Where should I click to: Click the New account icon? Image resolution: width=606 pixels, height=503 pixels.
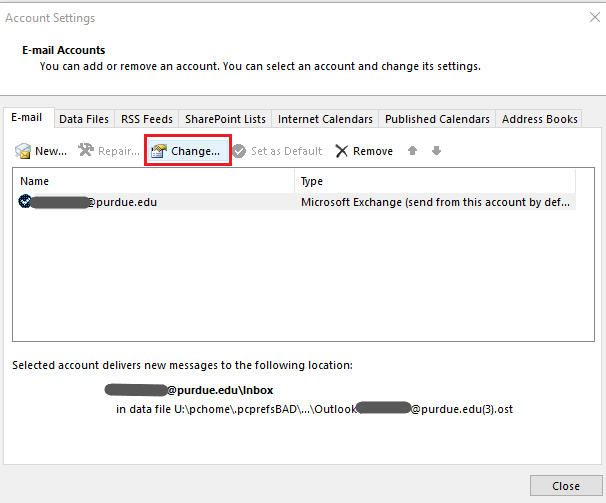coord(23,151)
